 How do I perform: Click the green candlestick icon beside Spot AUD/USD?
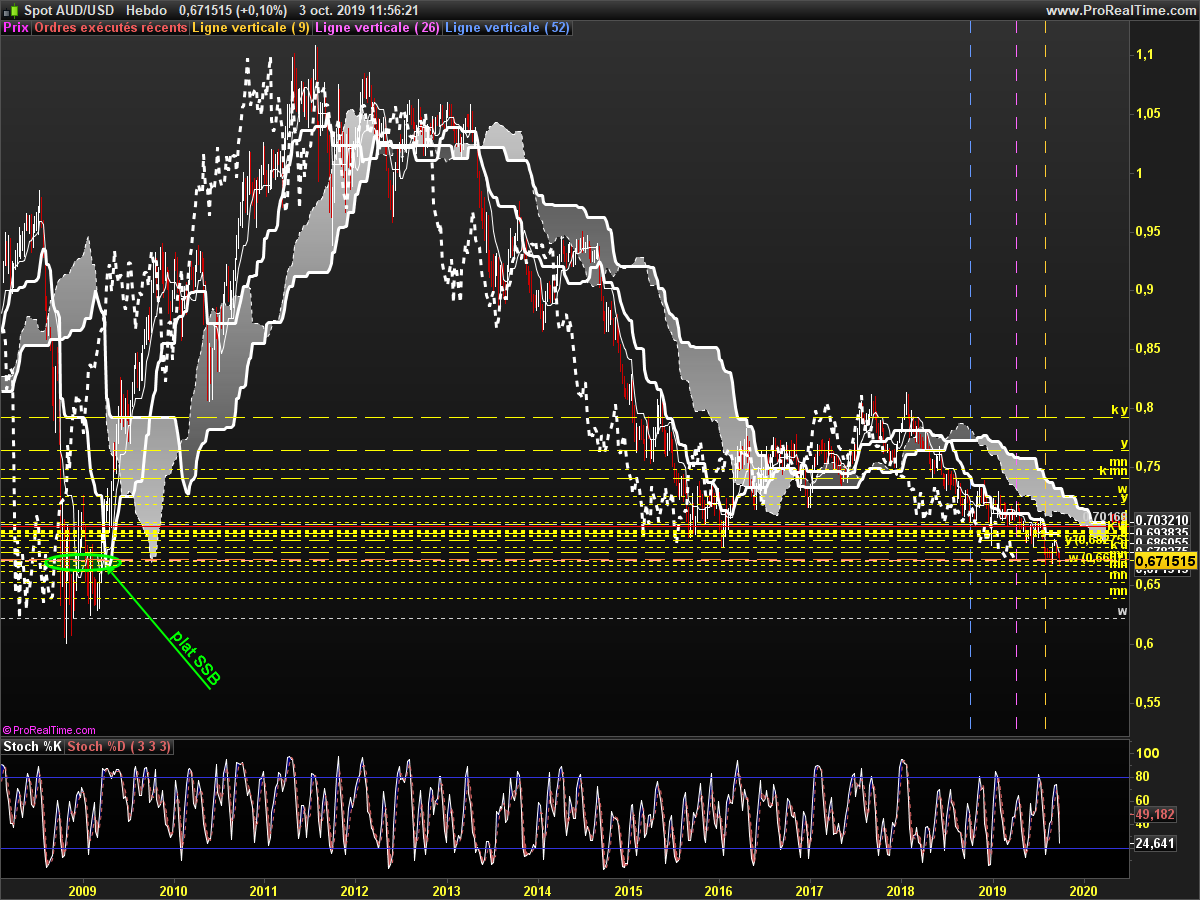(x=10, y=9)
